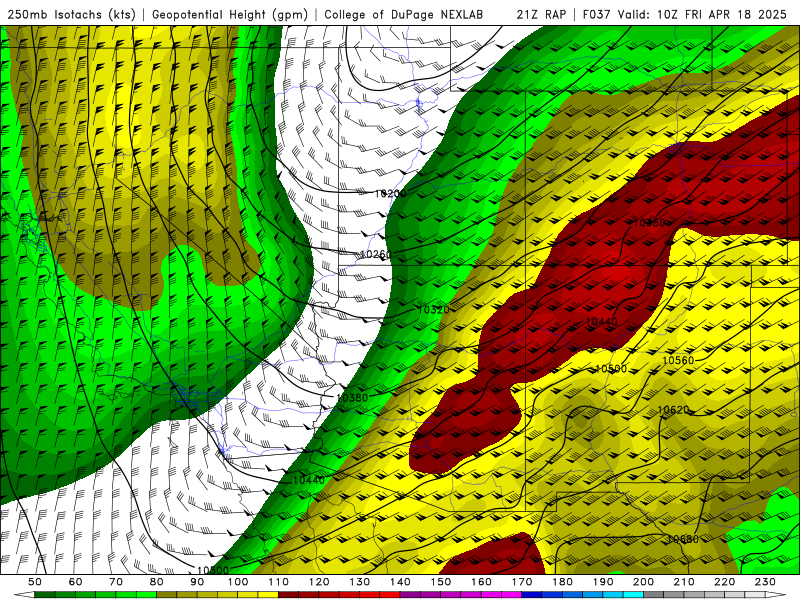Click the '140' value on the color scale
800x600 pixels.
coord(400,582)
